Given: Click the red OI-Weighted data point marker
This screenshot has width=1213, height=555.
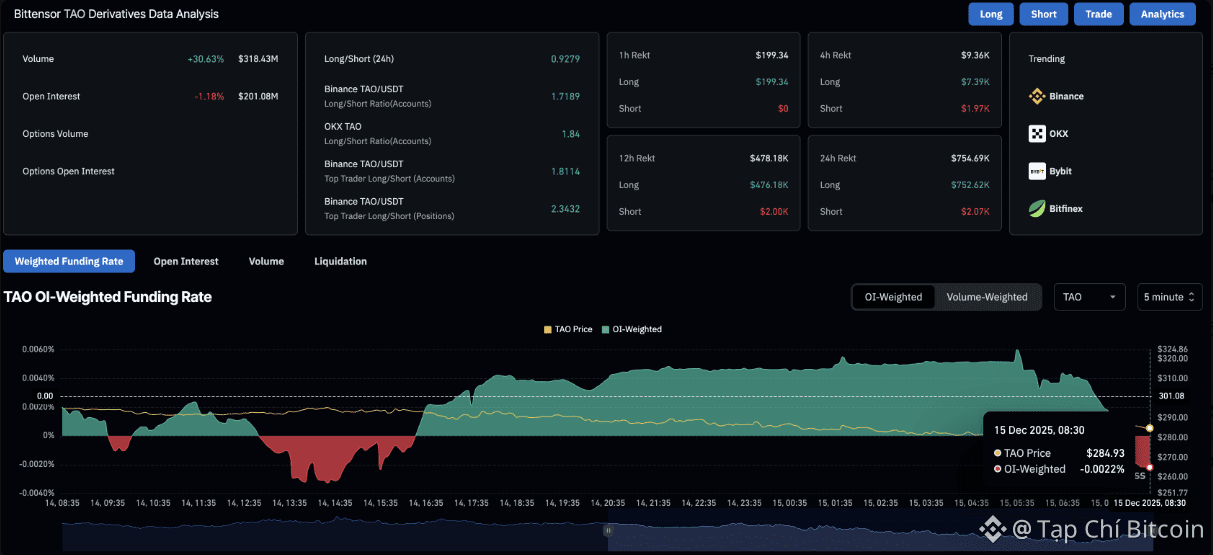Looking at the screenshot, I should click(x=1150, y=467).
